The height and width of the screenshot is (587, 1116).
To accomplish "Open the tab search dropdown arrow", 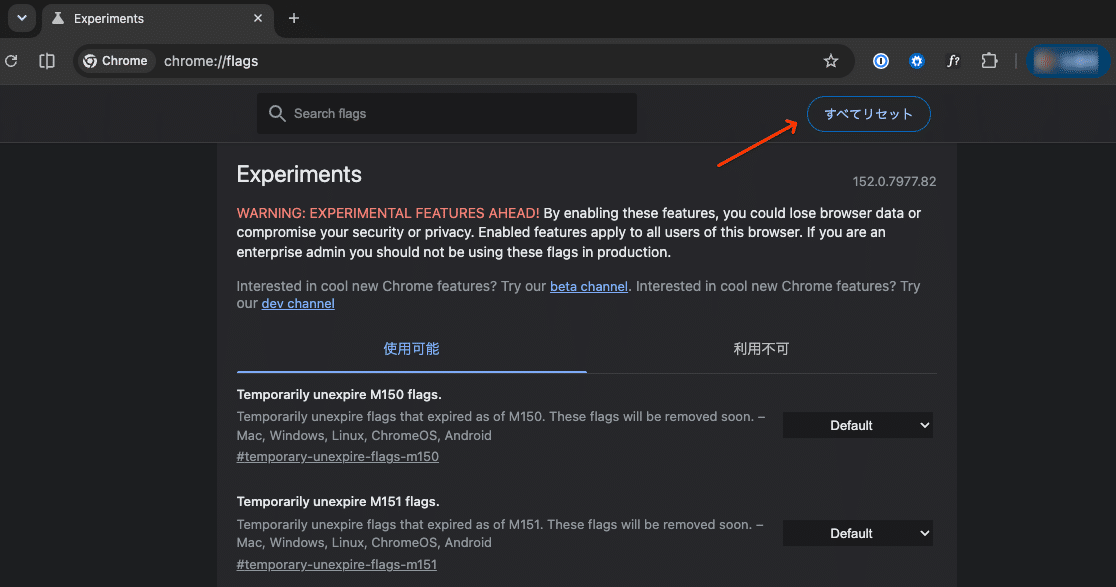I will click(21, 18).
